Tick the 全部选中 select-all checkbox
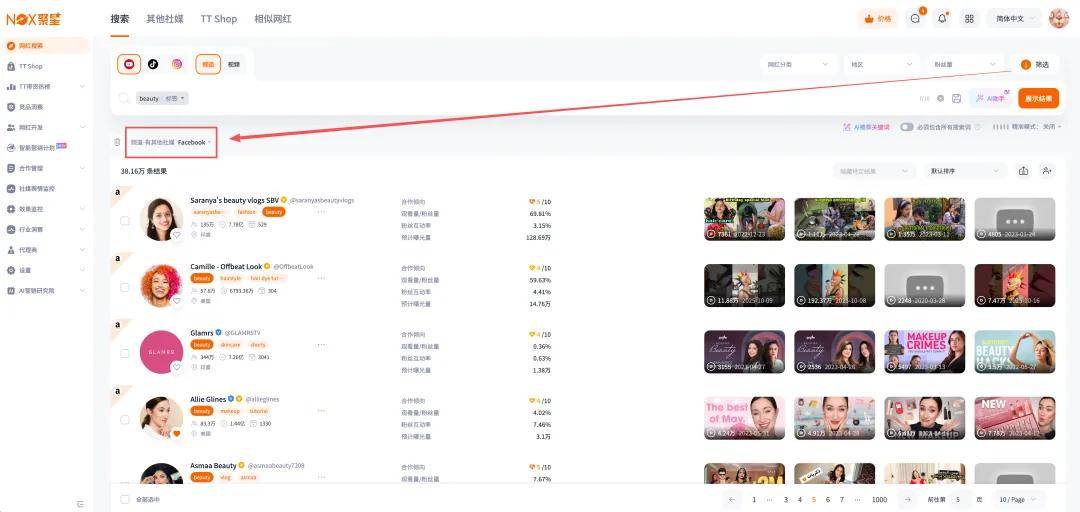 [125, 499]
